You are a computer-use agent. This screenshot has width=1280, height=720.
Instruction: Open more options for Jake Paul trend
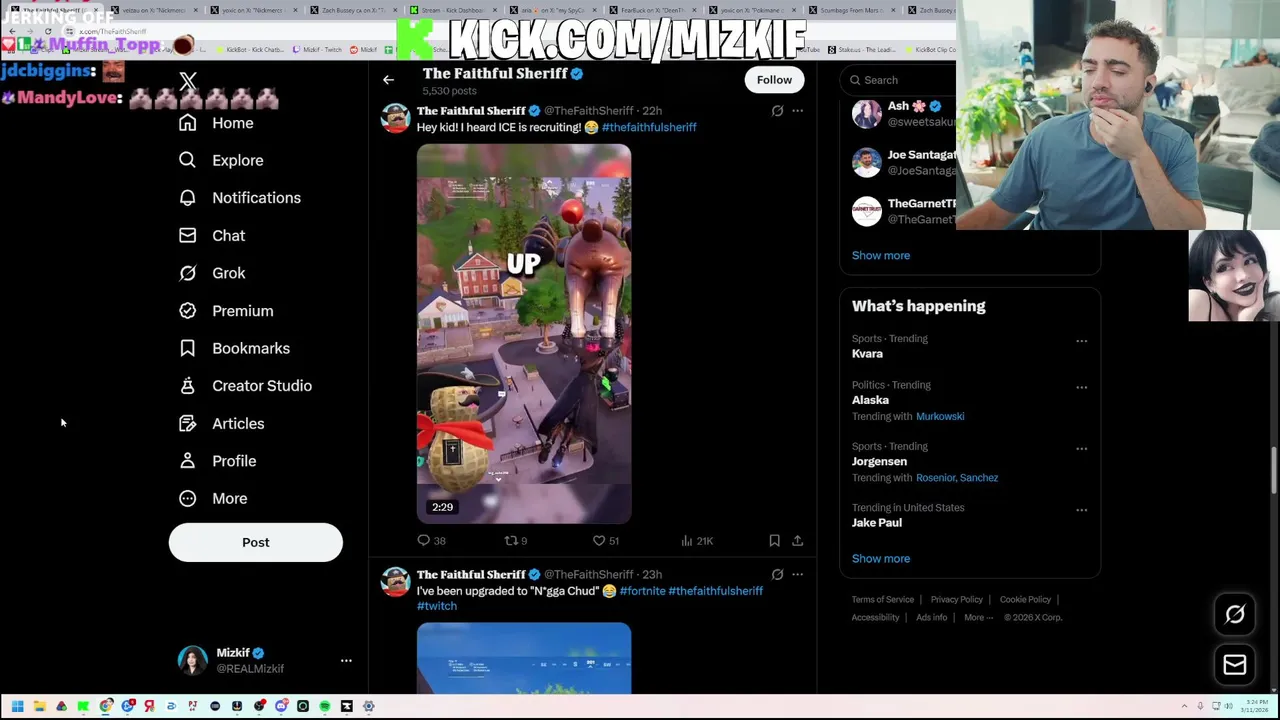tap(1081, 510)
